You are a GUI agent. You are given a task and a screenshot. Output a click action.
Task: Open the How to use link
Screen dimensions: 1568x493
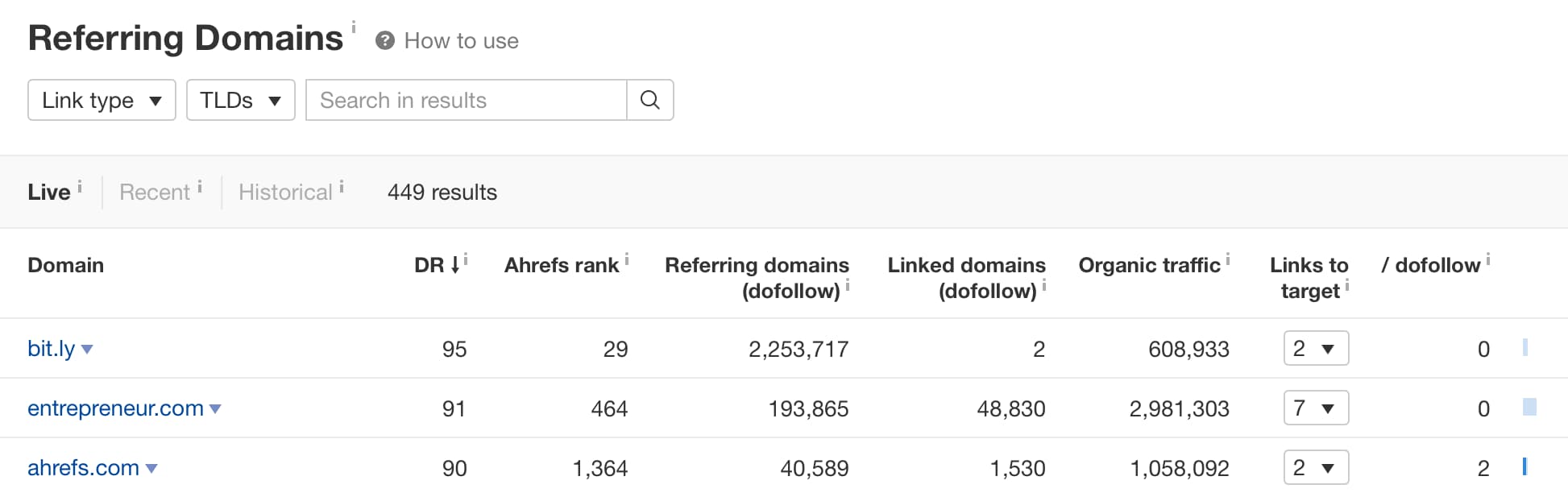462,41
